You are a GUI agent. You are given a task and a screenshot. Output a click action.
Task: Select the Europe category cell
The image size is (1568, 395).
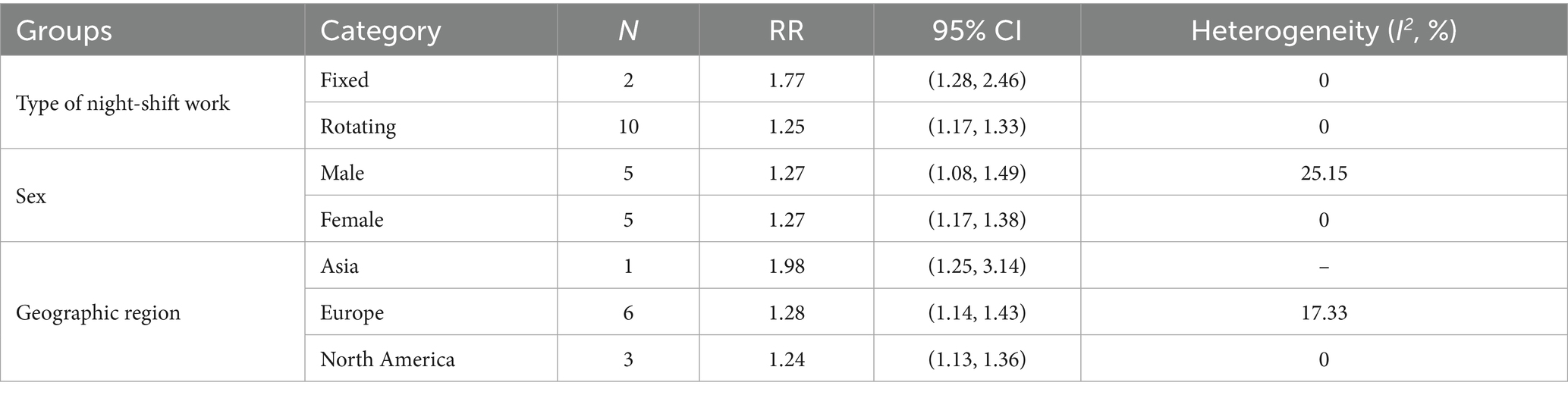click(x=351, y=312)
